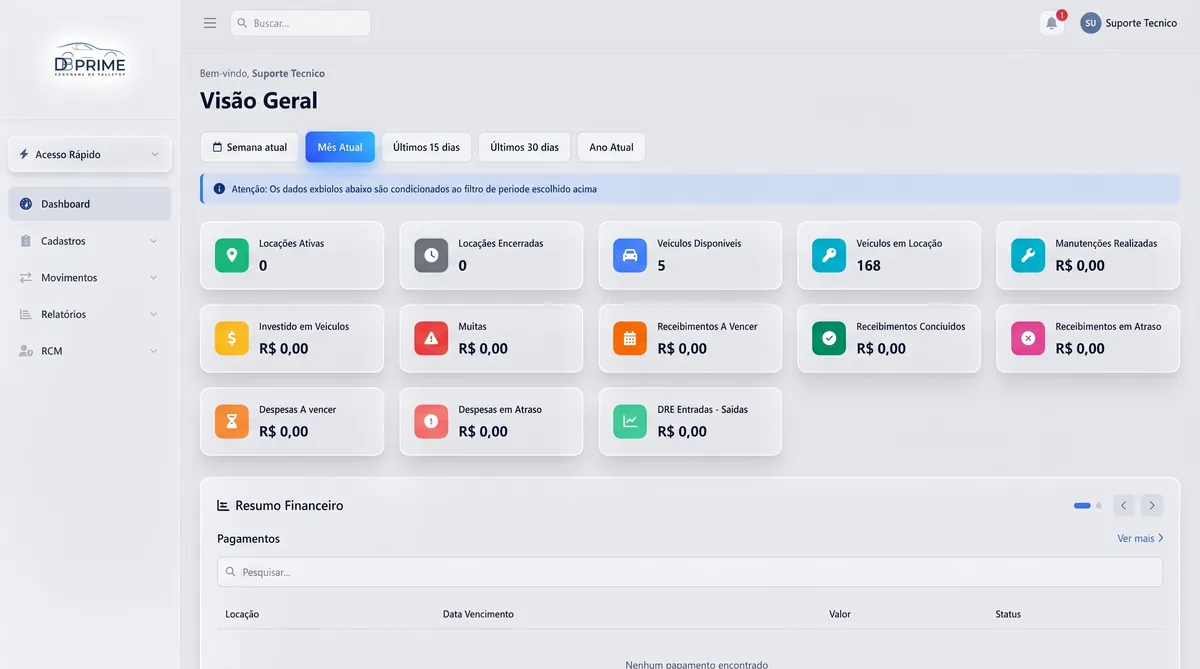
Task: Click the Status column header
Action: (1008, 614)
